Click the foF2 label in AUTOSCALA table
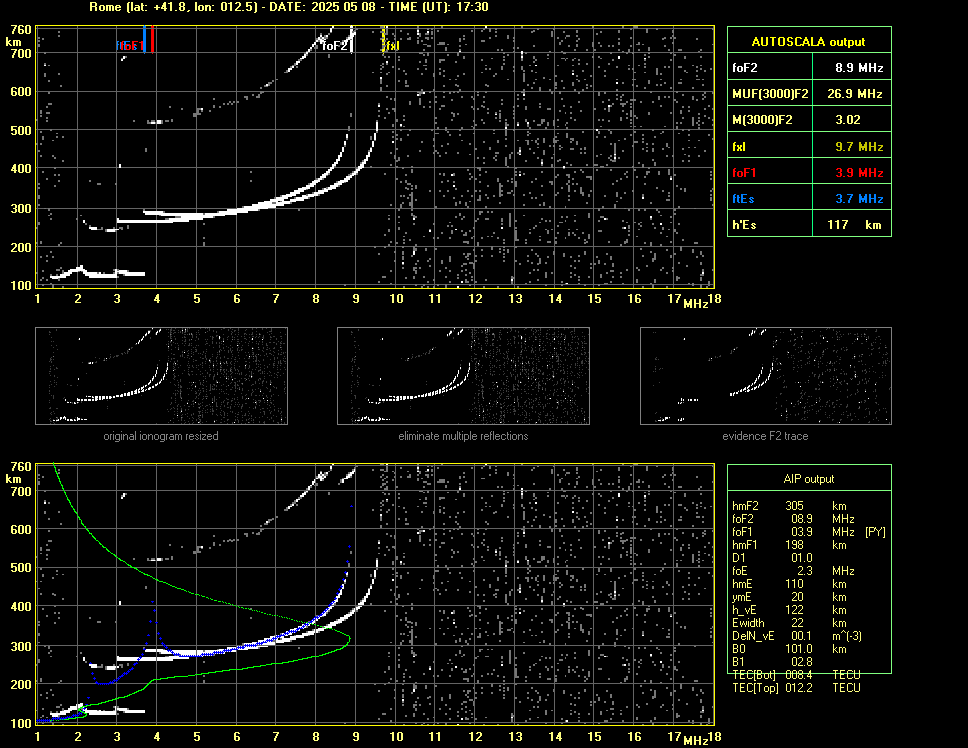968x748 pixels. pyautogui.click(x=745, y=68)
